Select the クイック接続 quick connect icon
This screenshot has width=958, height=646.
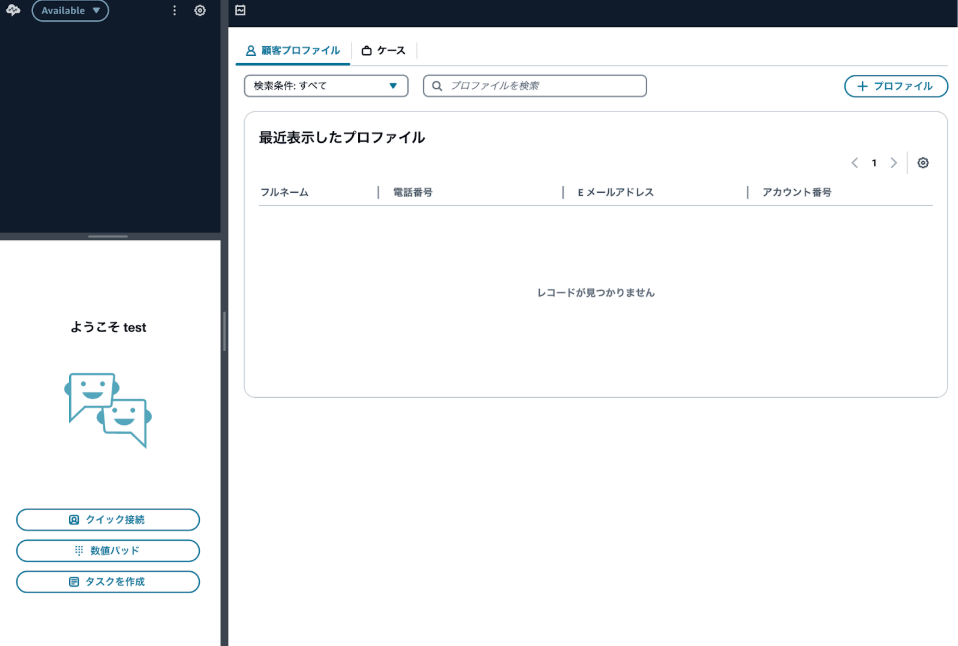pos(75,519)
